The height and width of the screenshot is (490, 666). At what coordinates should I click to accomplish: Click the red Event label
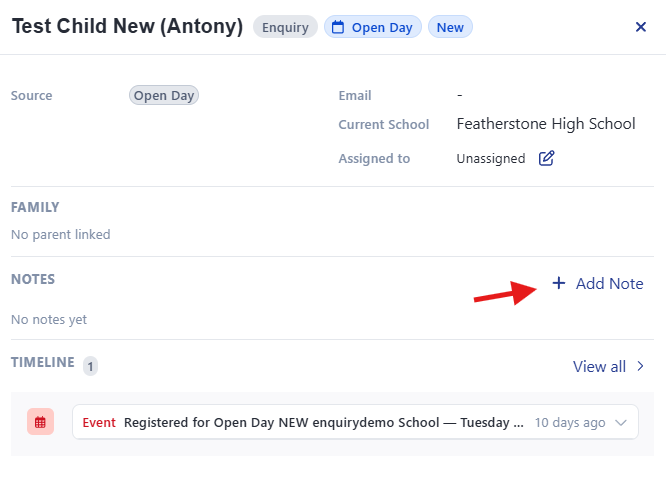pos(99,422)
